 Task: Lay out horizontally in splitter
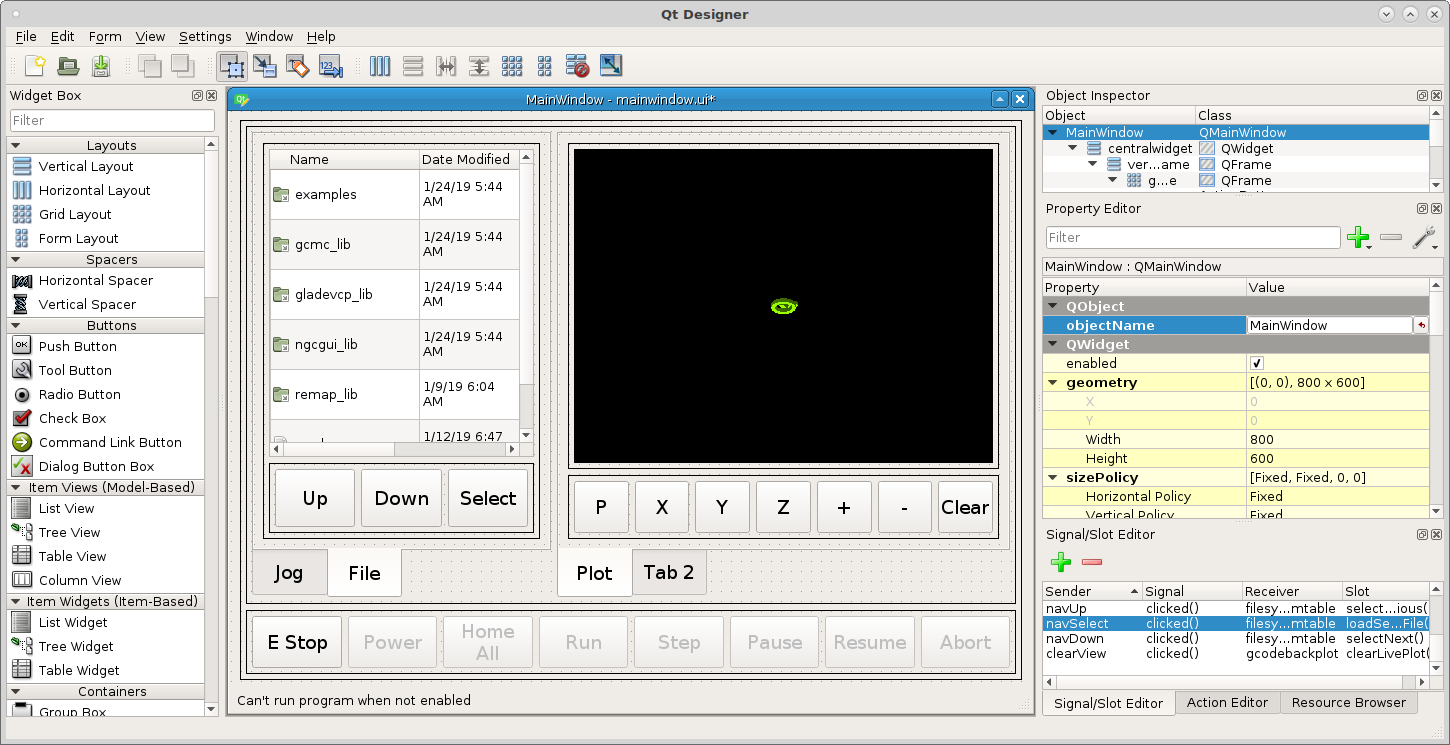tap(446, 66)
